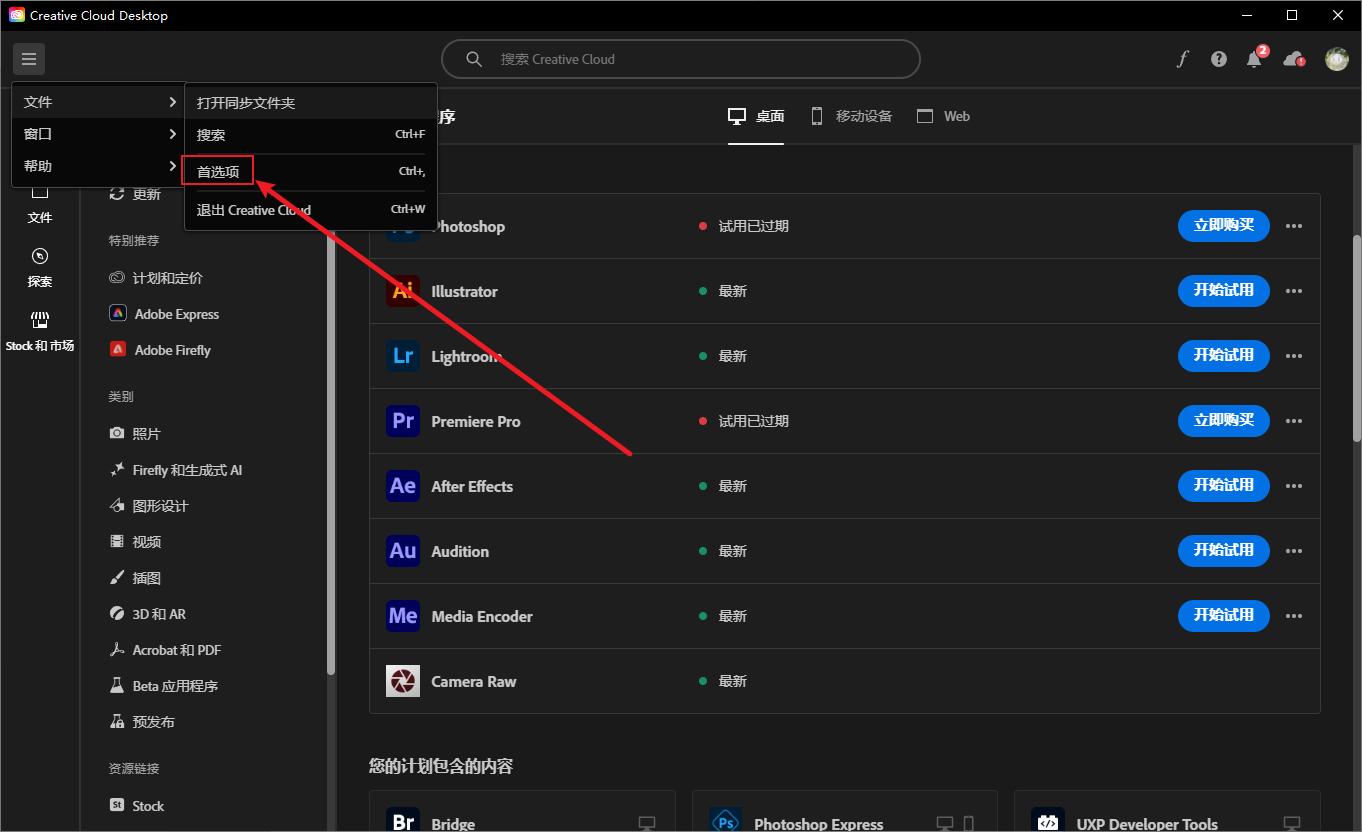Click the Photoshop Express app icon

725,822
